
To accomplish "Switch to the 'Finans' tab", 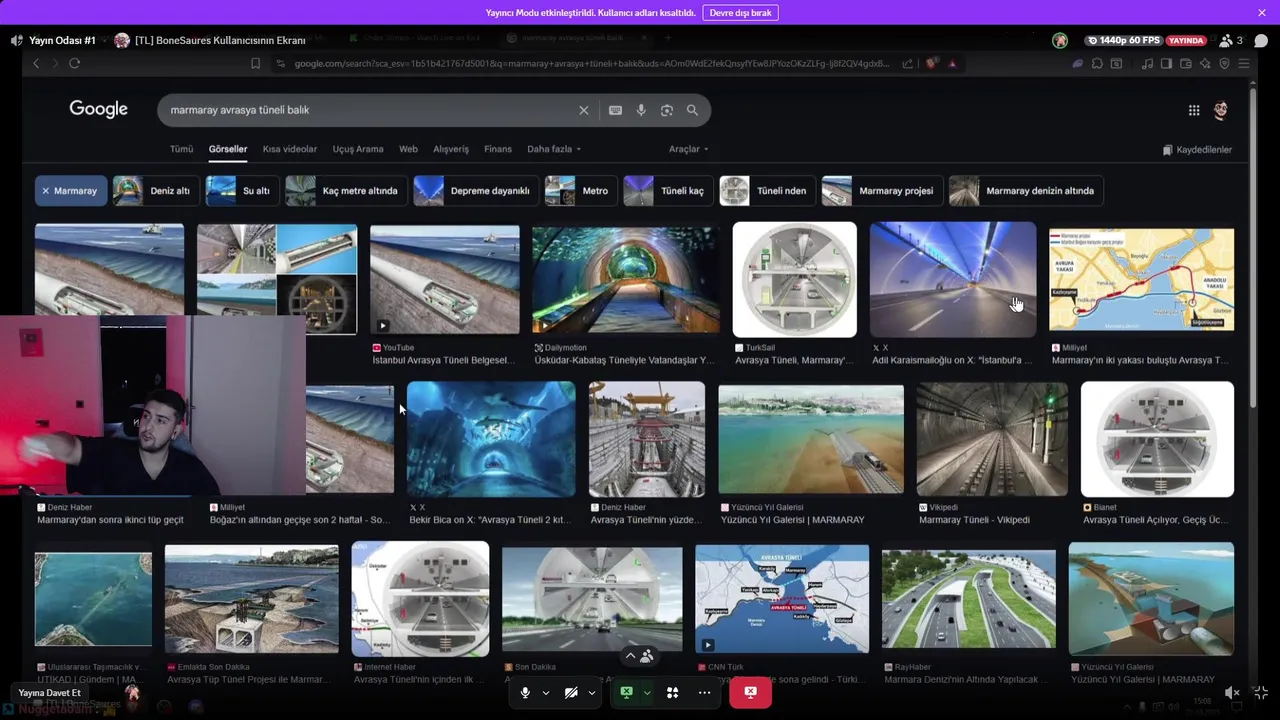I will [x=498, y=149].
